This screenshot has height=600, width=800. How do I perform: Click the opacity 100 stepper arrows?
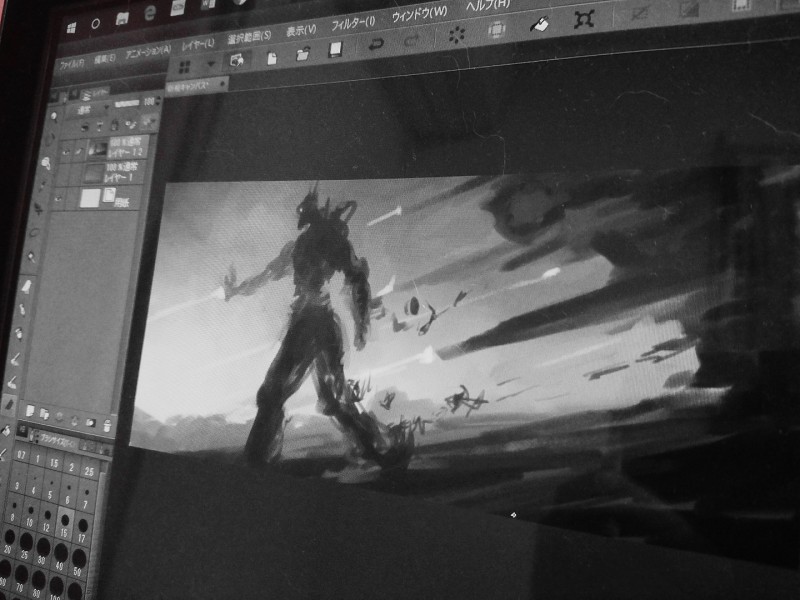coord(158,101)
